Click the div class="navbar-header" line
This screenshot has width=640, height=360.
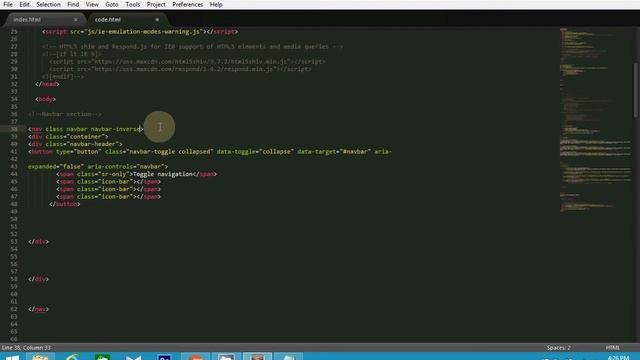(x=75, y=144)
